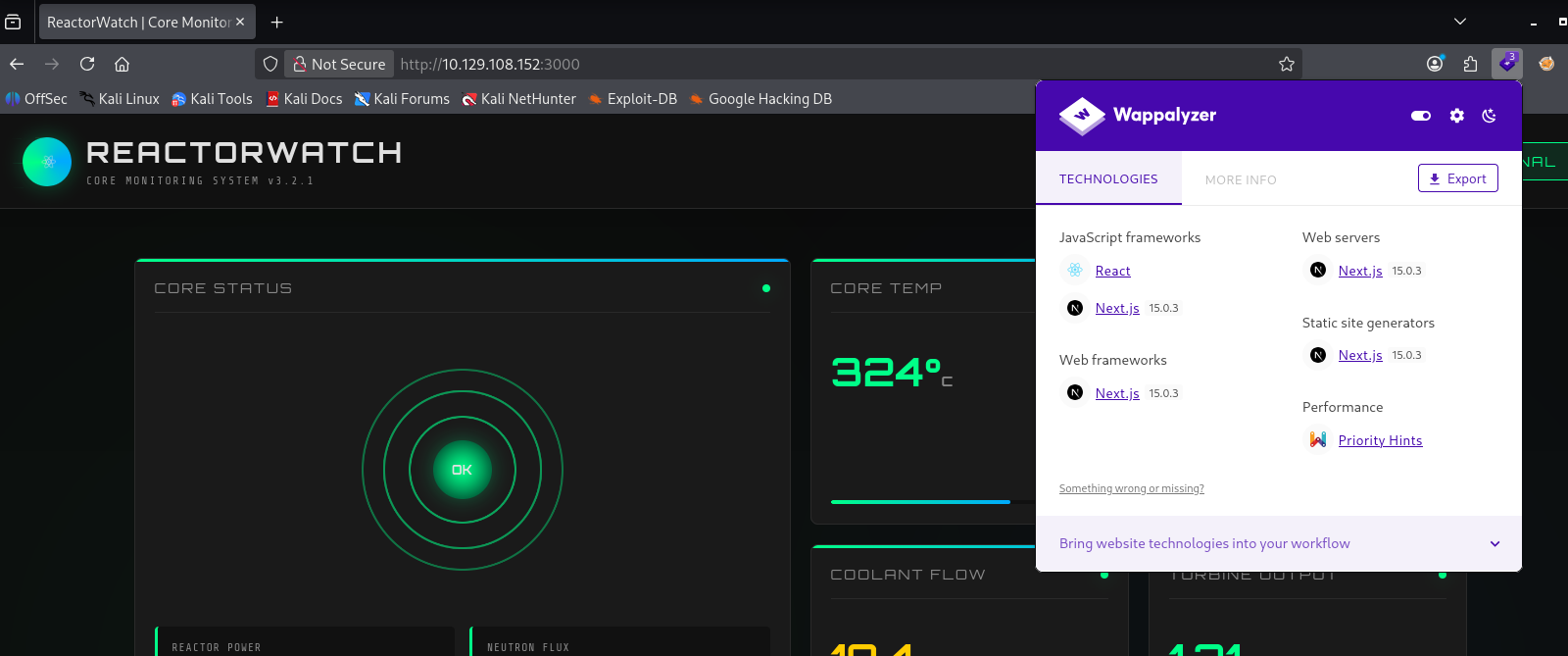Image resolution: width=1568 pixels, height=656 pixels.
Task: Go back to the previous page
Action: tap(17, 64)
